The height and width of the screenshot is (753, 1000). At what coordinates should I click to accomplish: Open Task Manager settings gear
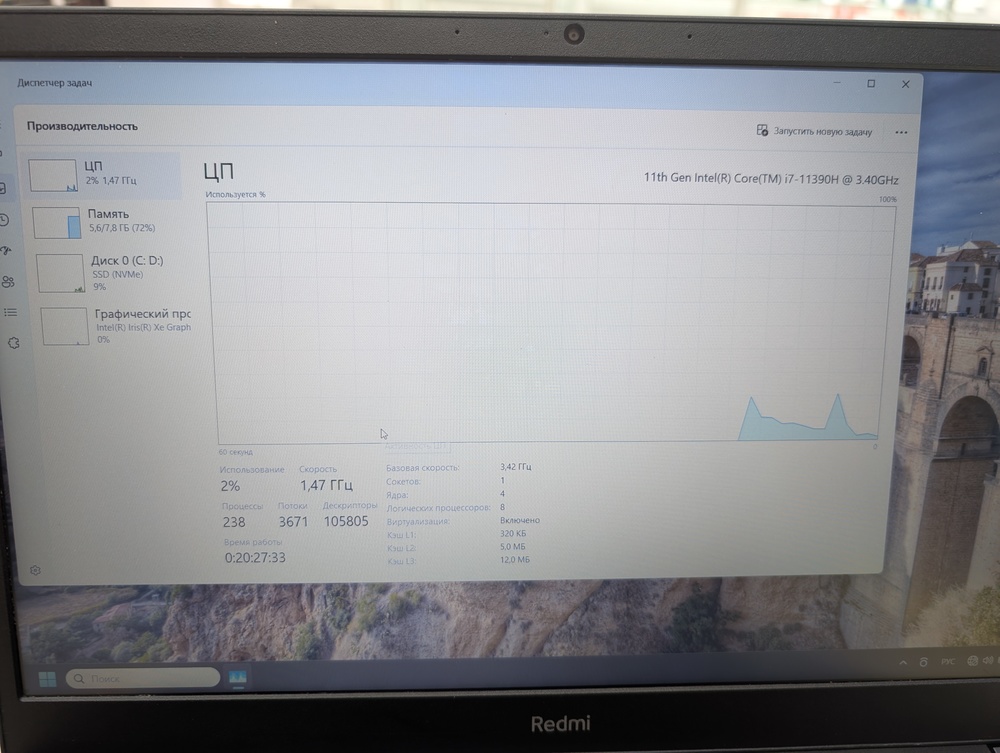pyautogui.click(x=36, y=570)
